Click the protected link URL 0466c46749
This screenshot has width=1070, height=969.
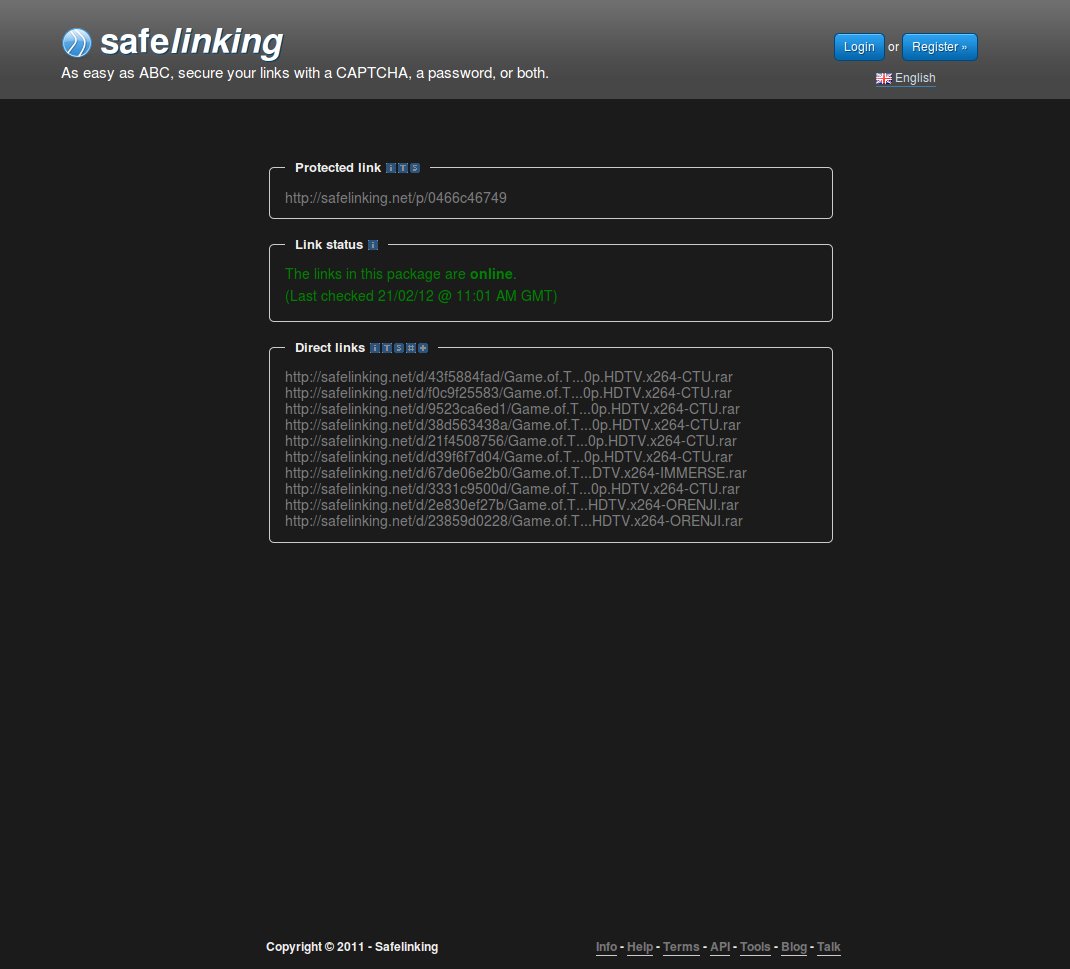click(x=396, y=198)
